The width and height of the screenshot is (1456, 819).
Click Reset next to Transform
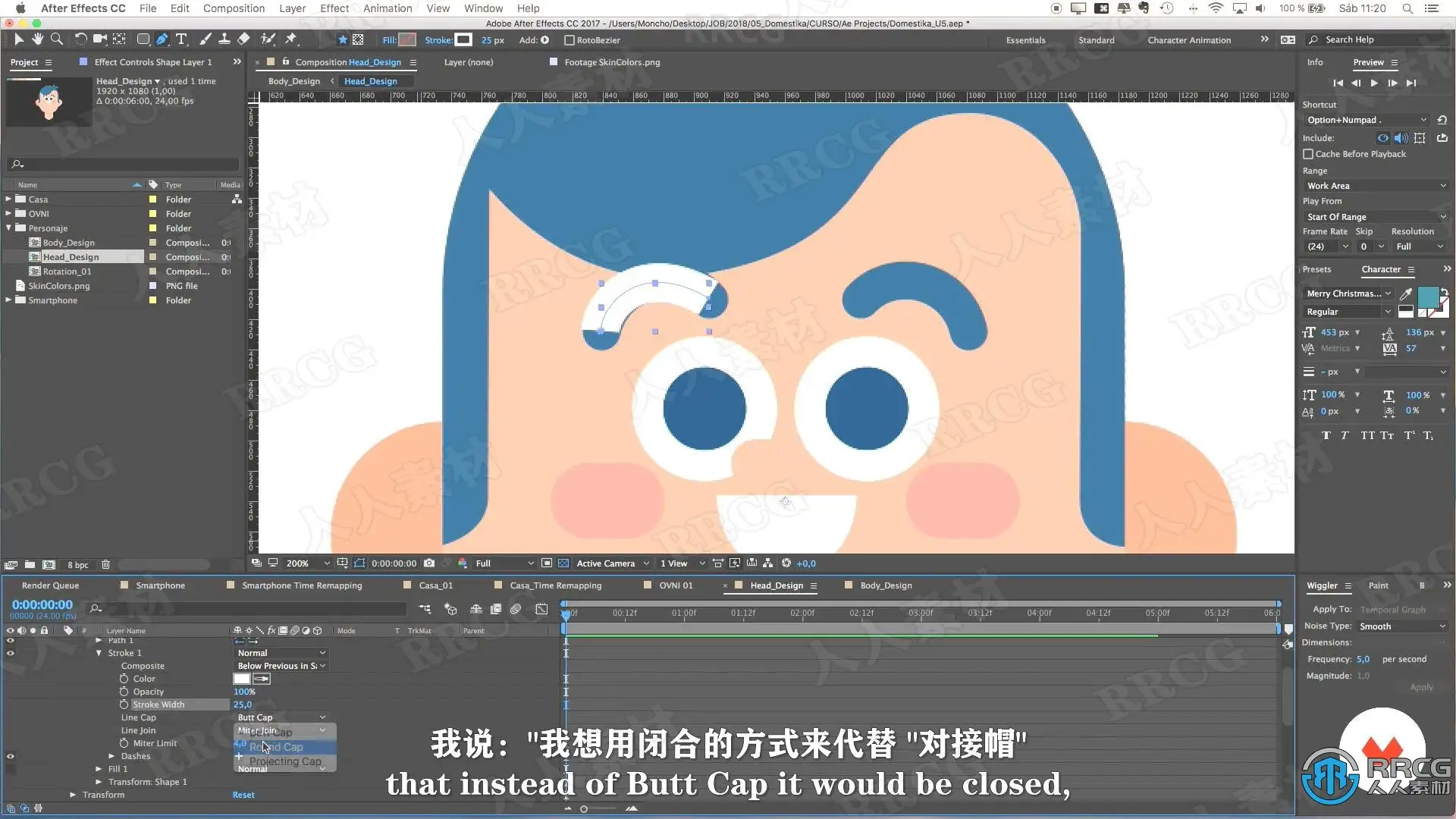tap(243, 795)
